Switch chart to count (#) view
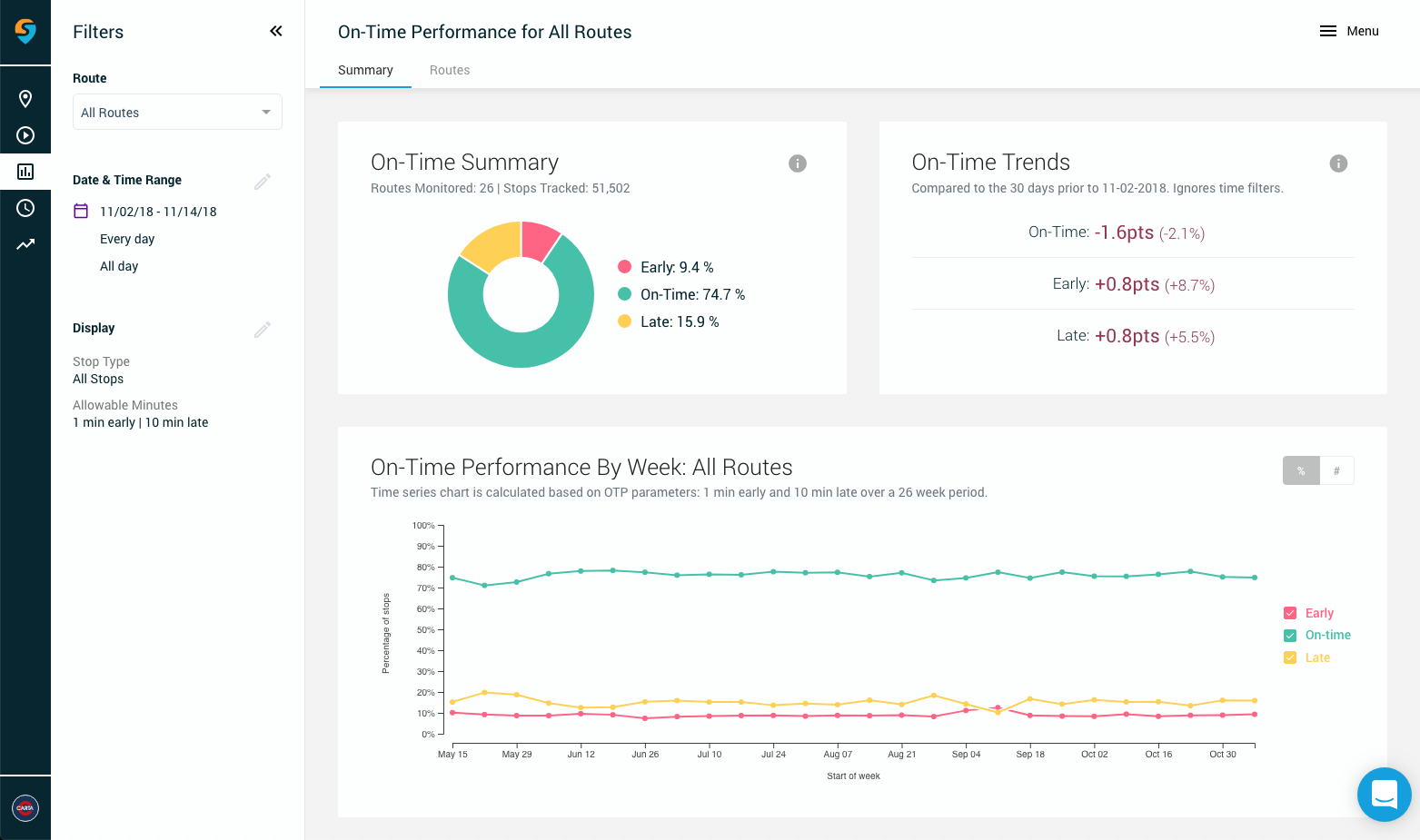This screenshot has height=840, width=1420. [1336, 470]
